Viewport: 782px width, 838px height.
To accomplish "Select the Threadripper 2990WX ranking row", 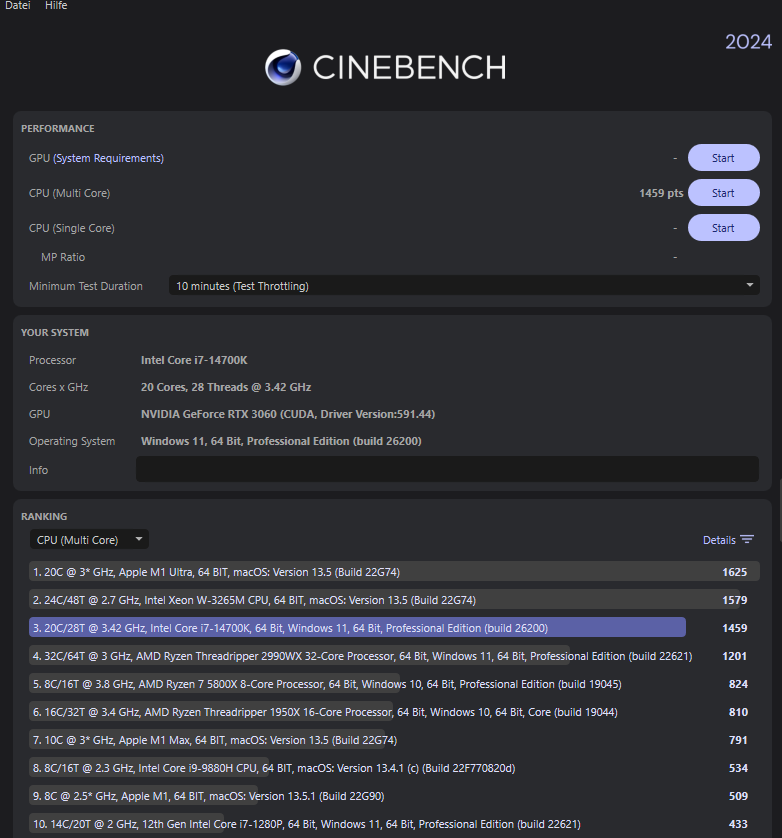I will pos(394,656).
